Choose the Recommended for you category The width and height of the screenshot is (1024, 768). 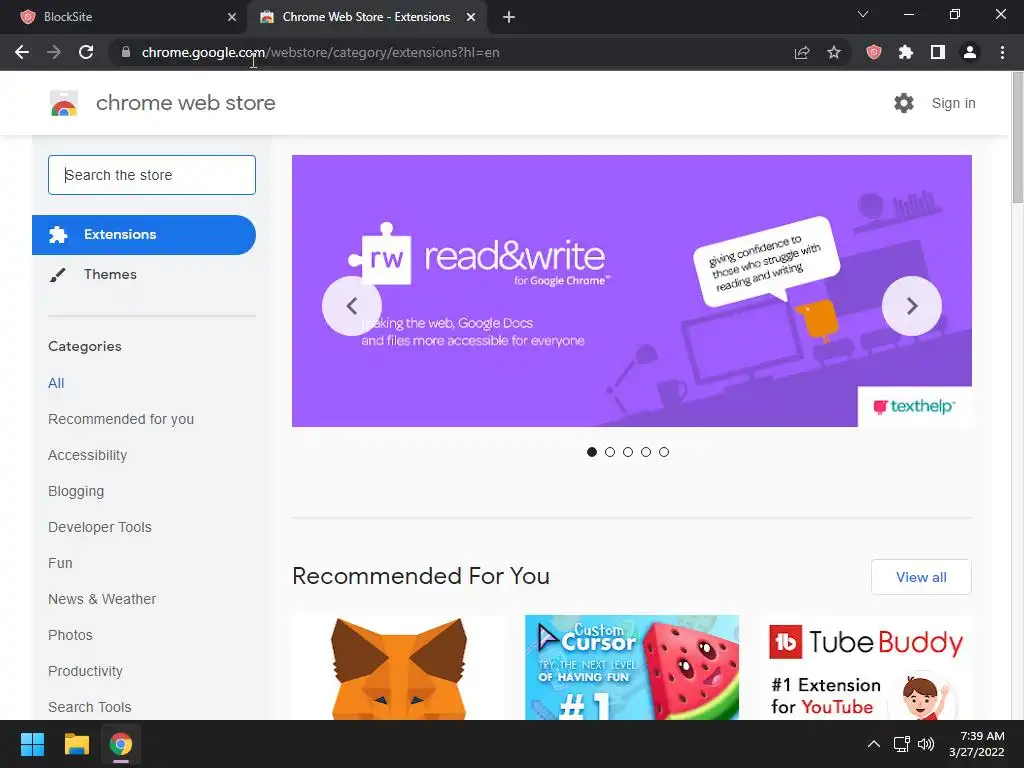tap(121, 419)
